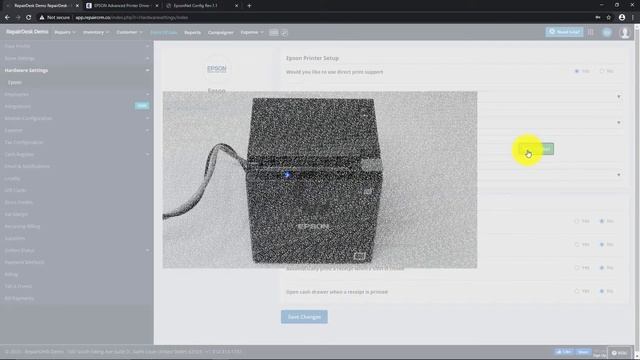Open Suppliers in the sidebar
Image resolution: width=640 pixels, height=360 pixels.
tap(15, 238)
